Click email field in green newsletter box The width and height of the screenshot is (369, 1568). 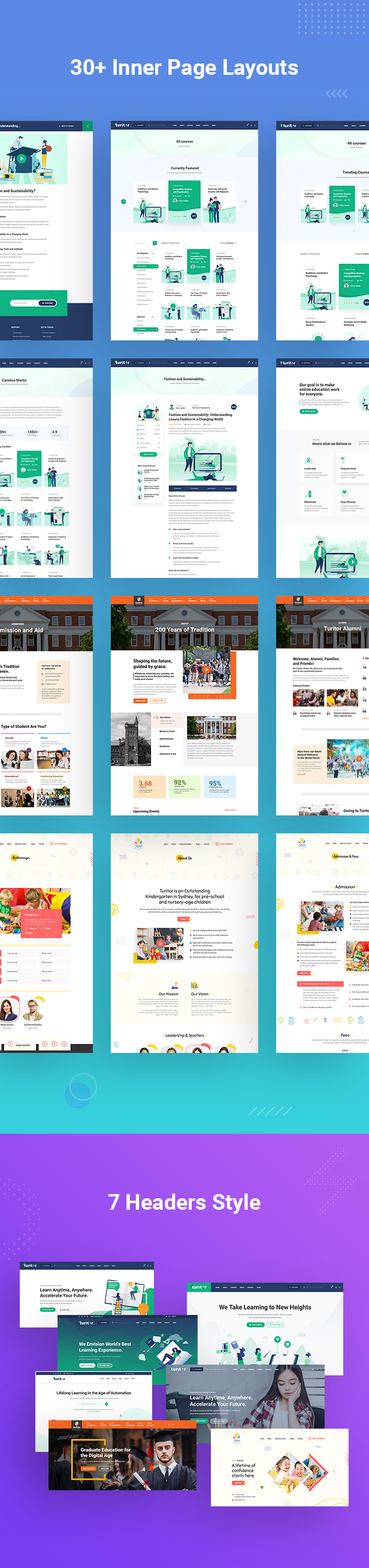click(22, 303)
